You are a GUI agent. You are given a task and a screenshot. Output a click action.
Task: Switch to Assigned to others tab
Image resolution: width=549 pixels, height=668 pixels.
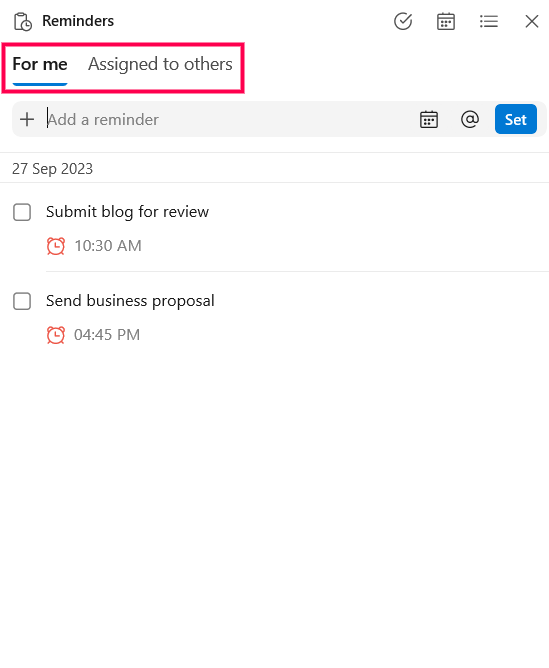160,64
